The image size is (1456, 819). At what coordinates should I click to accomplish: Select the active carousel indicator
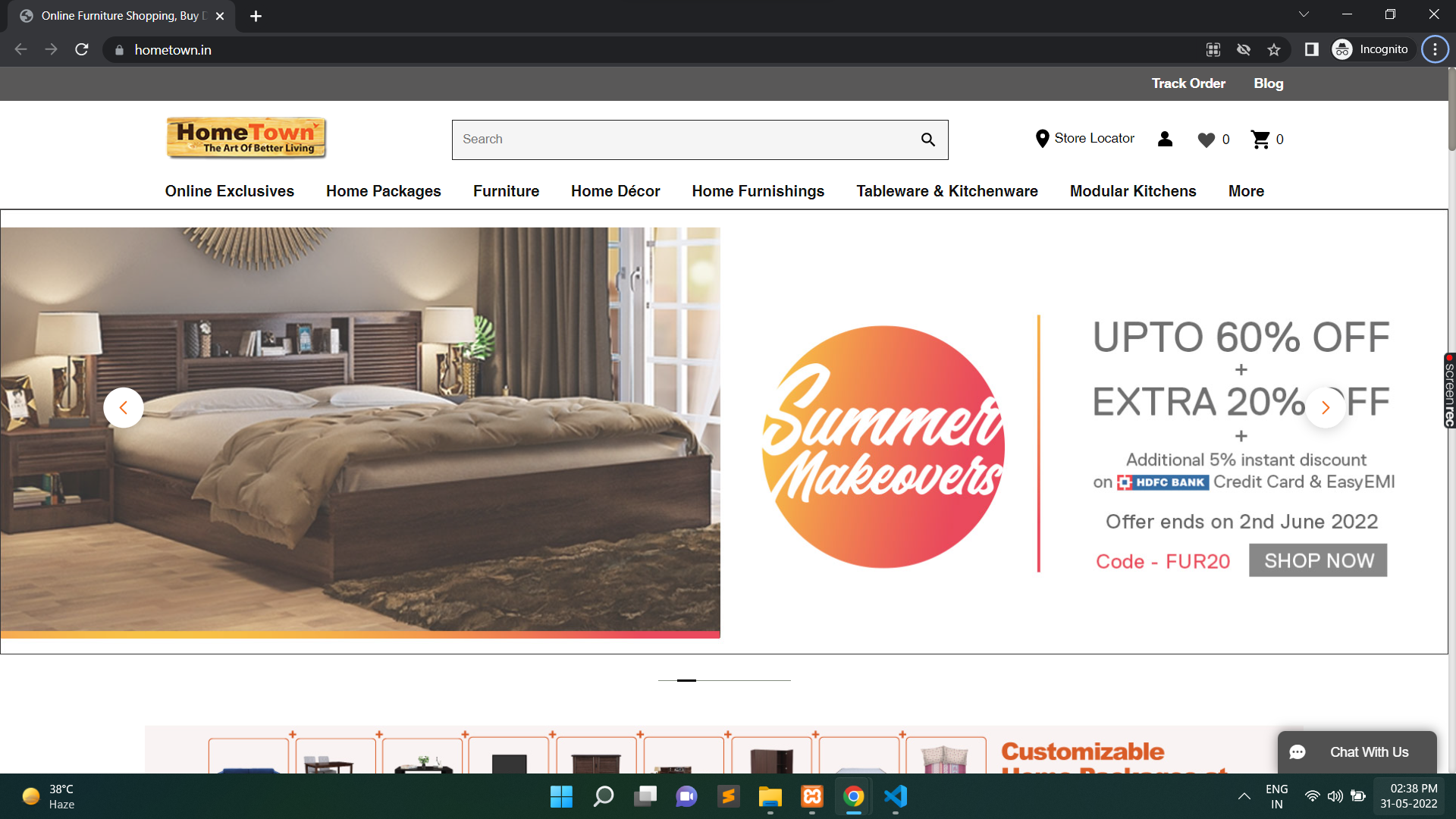(x=686, y=680)
